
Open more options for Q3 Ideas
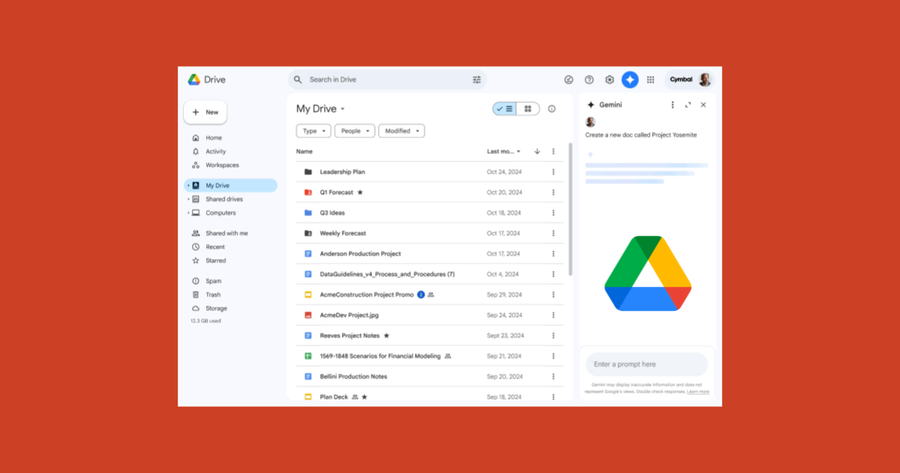click(553, 213)
